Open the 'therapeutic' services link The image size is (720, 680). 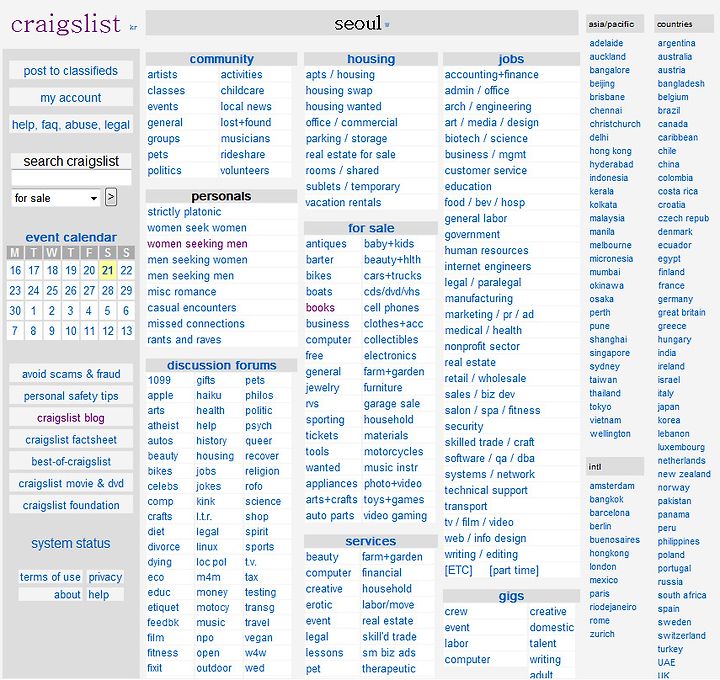coord(388,669)
